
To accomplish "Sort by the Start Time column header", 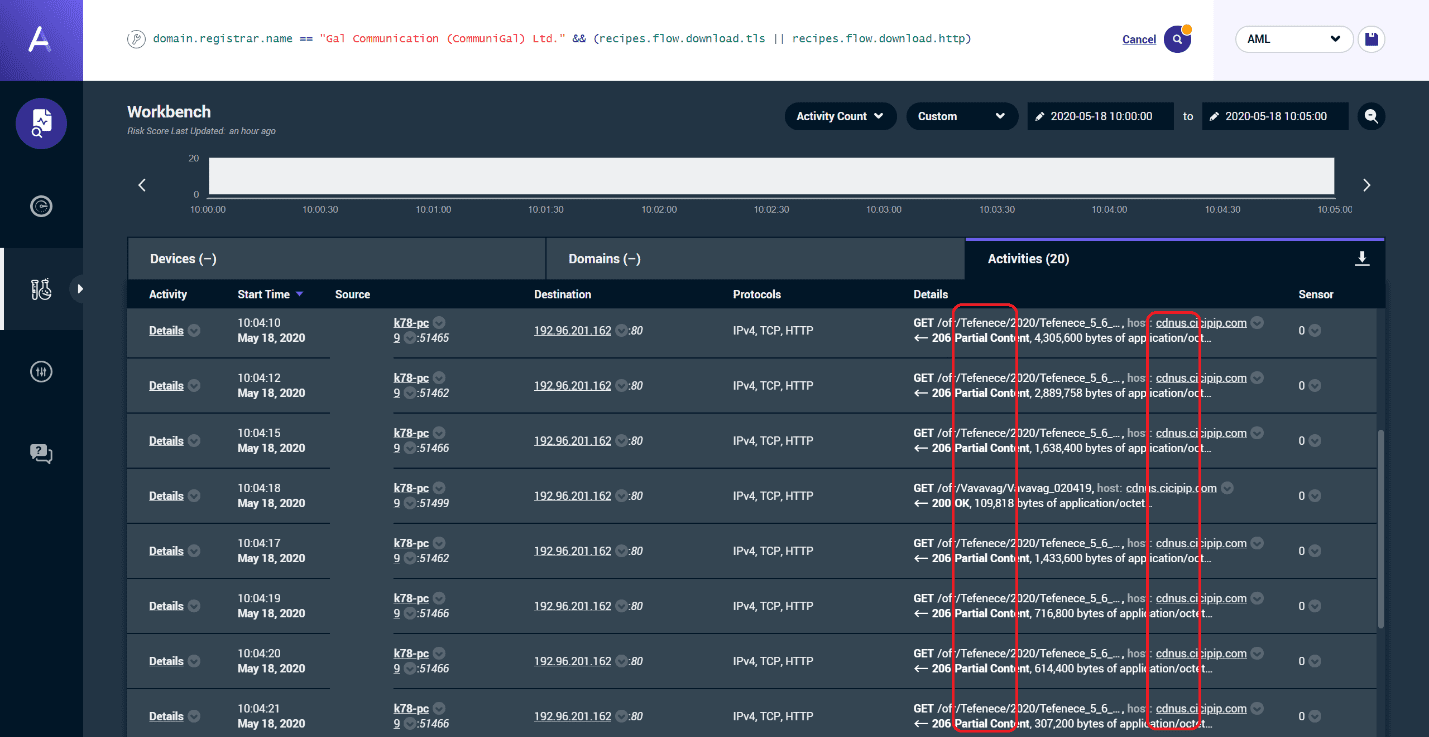I will (x=264, y=295).
